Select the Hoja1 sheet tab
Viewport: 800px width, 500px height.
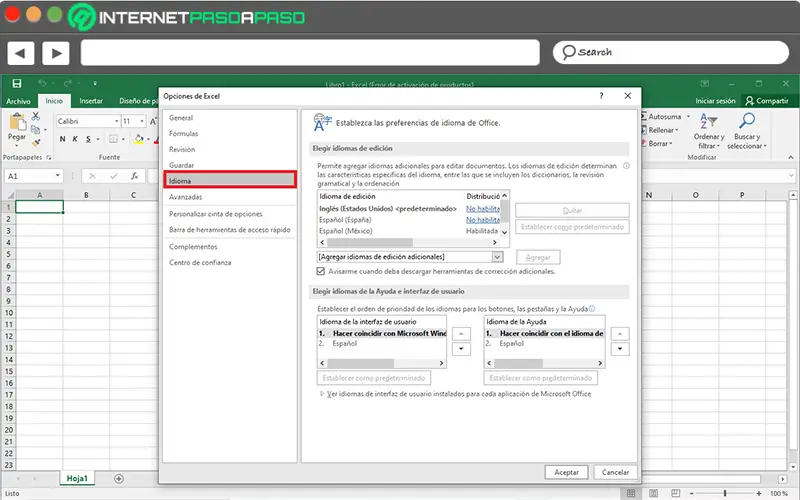click(77, 479)
